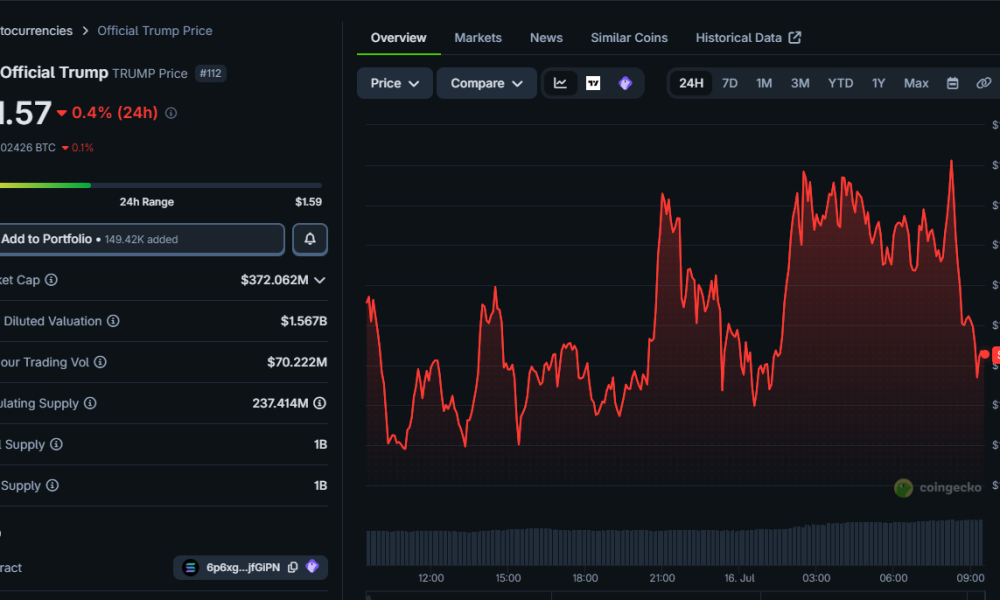Info icon beside Total Supply row showing 1B
The width and height of the screenshot is (1000, 600).
pyautogui.click(x=56, y=444)
